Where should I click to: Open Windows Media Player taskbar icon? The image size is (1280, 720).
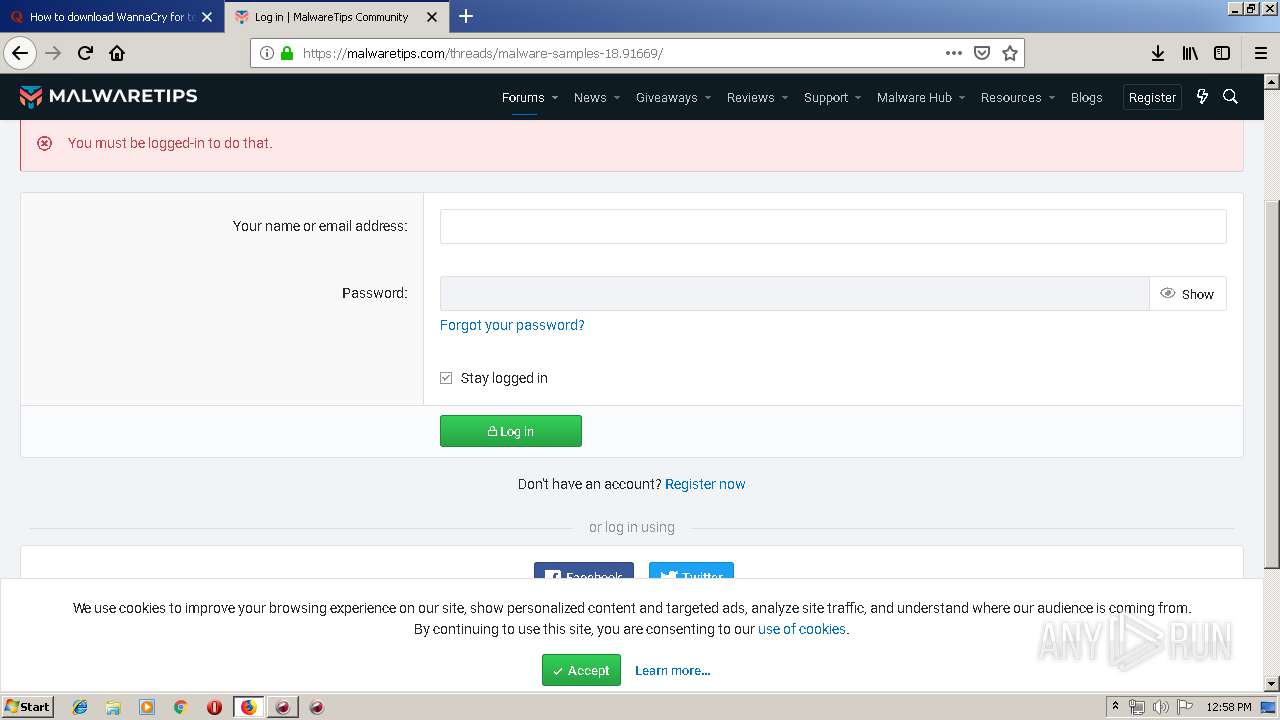coord(147,707)
